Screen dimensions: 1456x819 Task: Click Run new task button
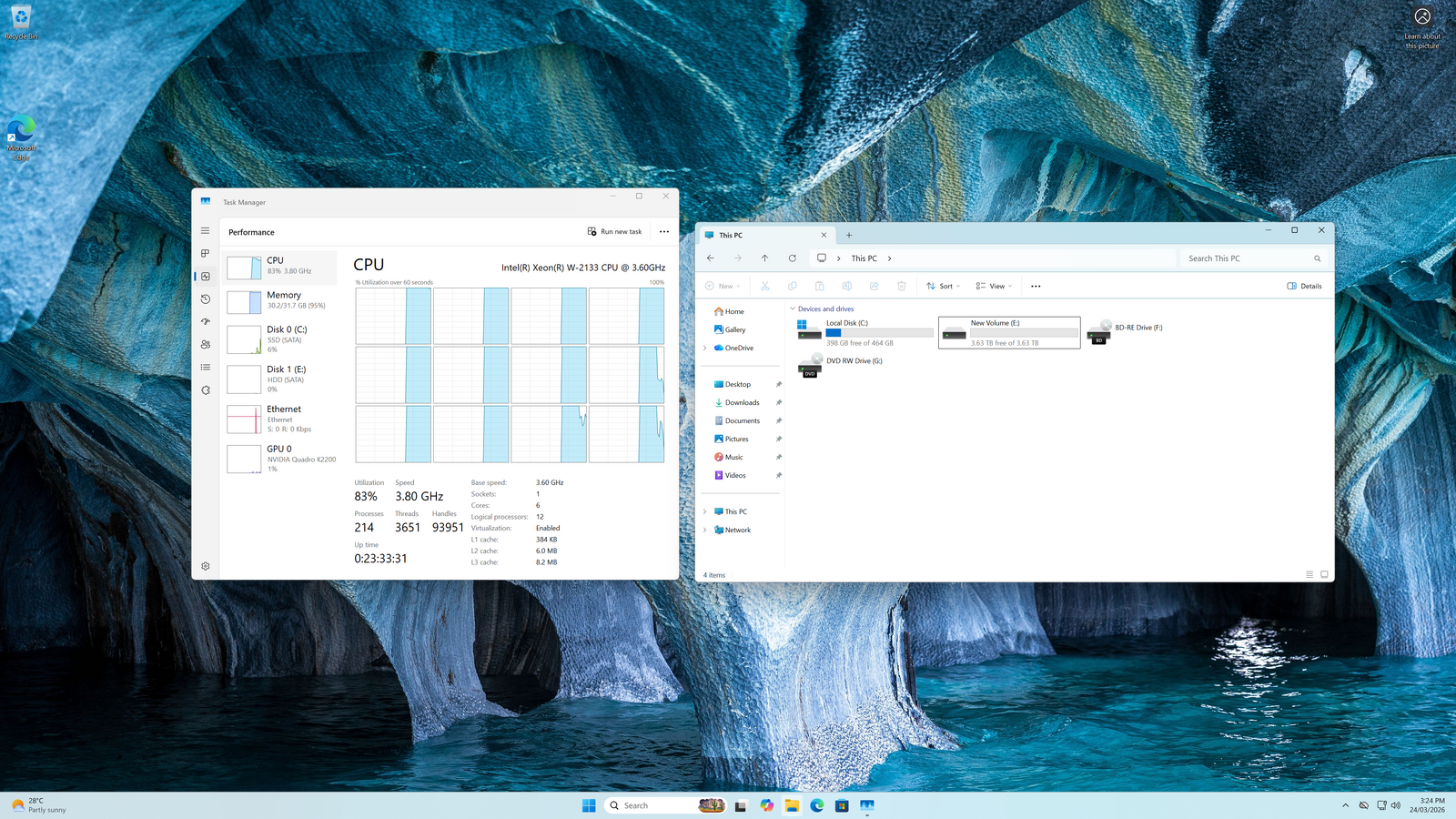coord(615,232)
